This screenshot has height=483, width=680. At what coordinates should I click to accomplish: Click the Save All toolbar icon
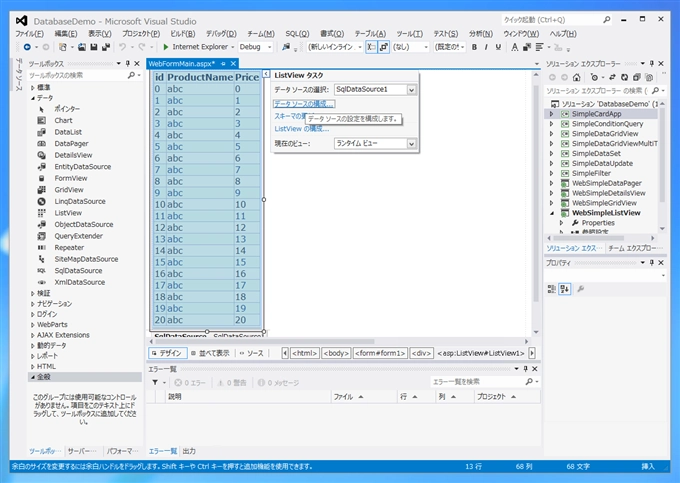(105, 47)
